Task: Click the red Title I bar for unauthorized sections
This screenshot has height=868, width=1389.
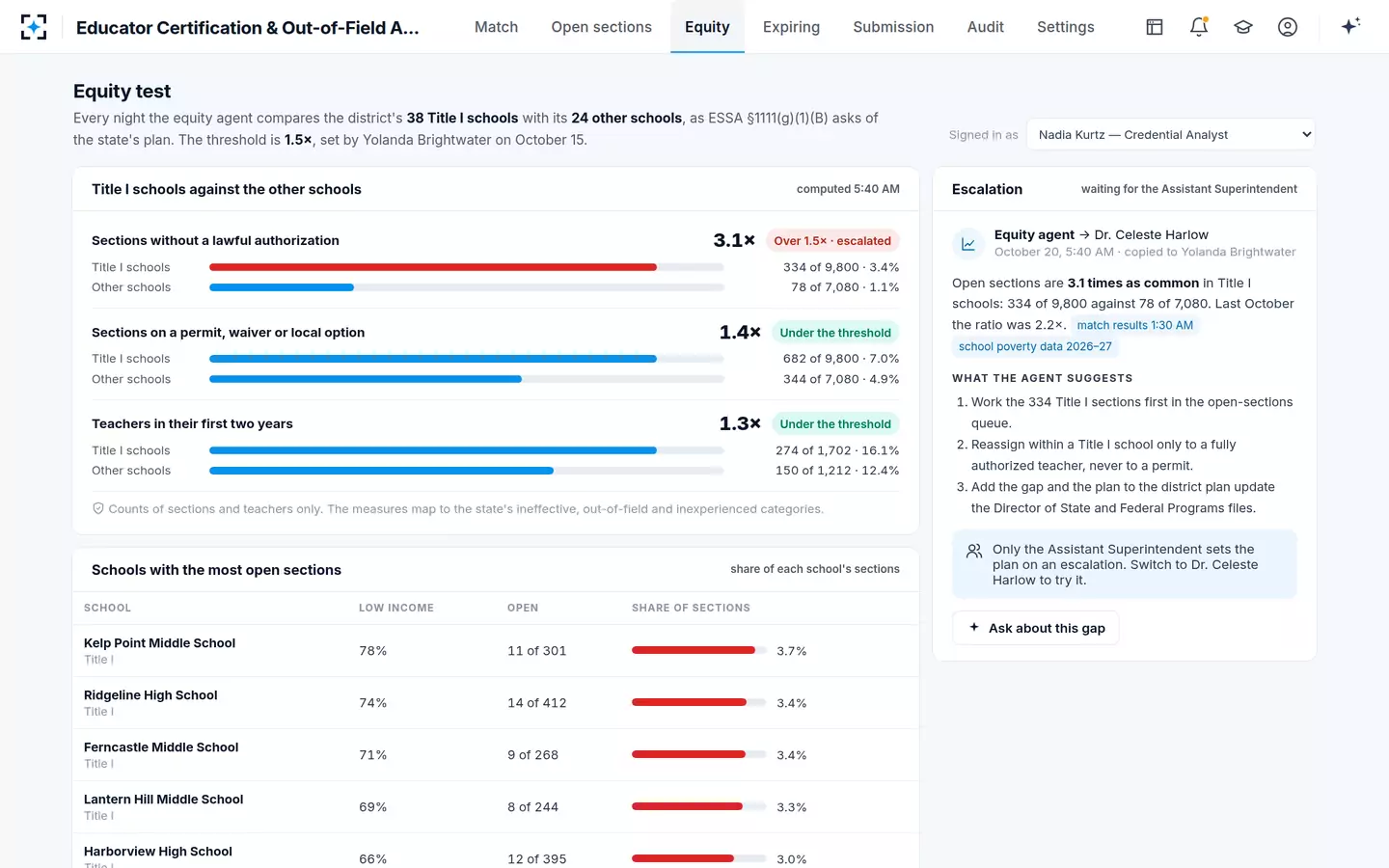Action: (433, 267)
